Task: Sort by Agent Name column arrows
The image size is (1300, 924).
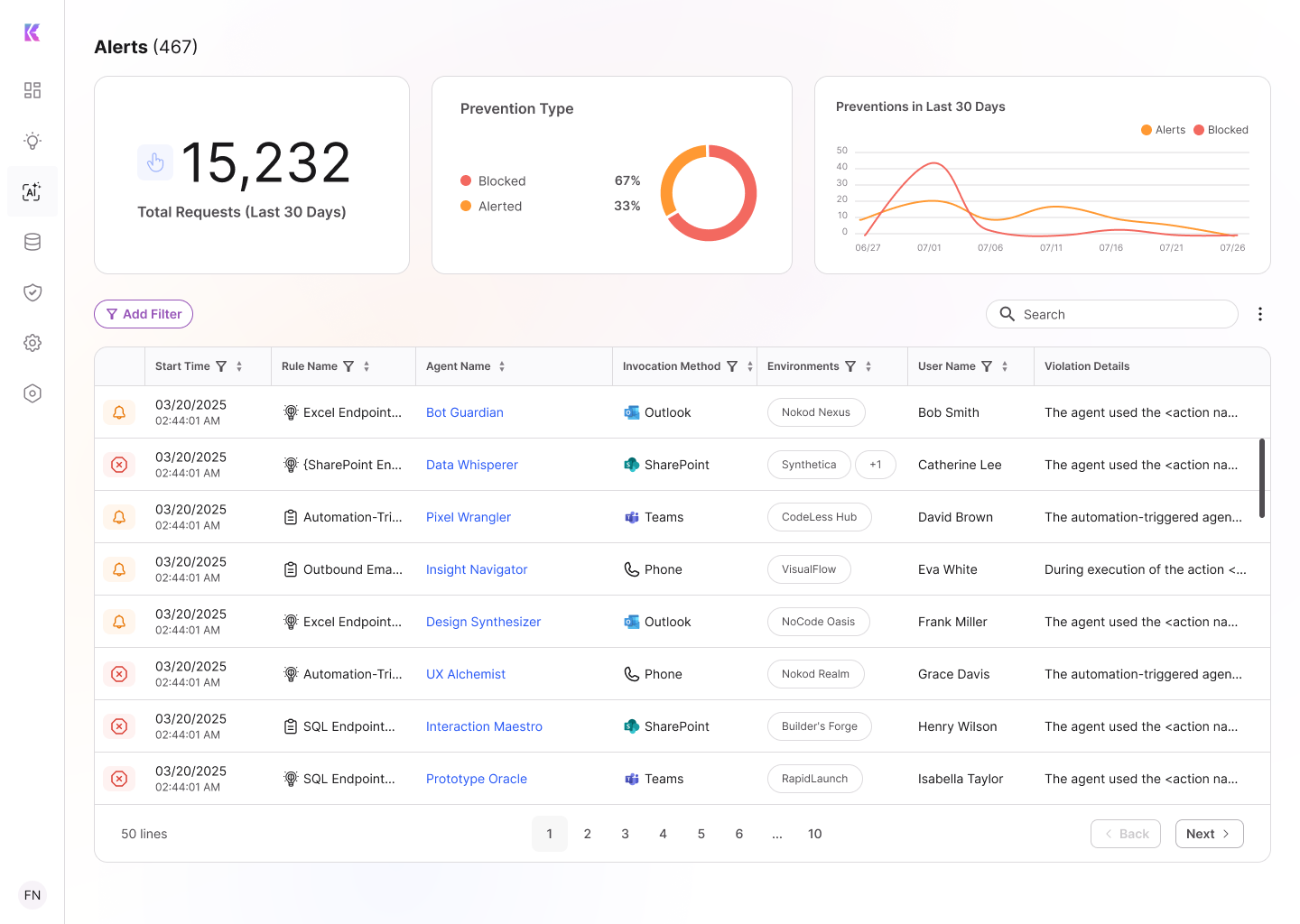Action: (x=502, y=366)
